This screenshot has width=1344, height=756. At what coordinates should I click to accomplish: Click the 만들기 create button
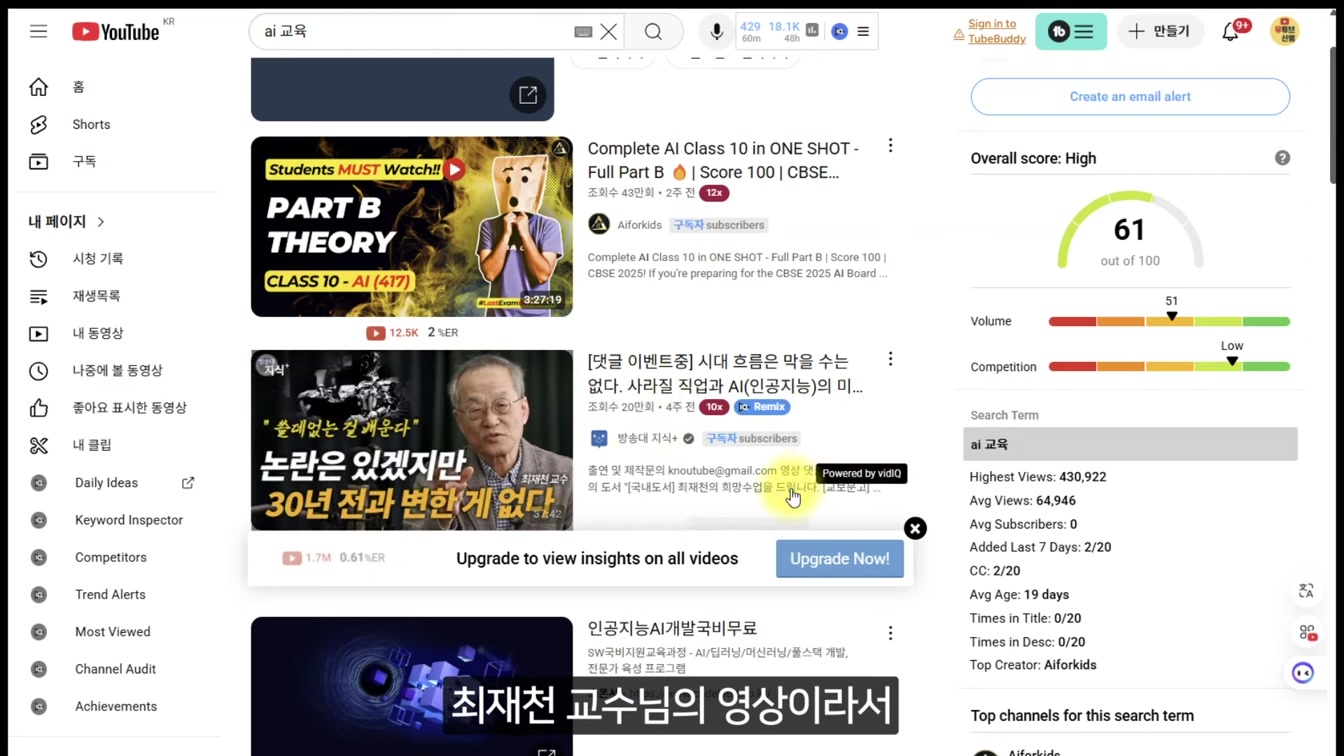click(x=1160, y=32)
